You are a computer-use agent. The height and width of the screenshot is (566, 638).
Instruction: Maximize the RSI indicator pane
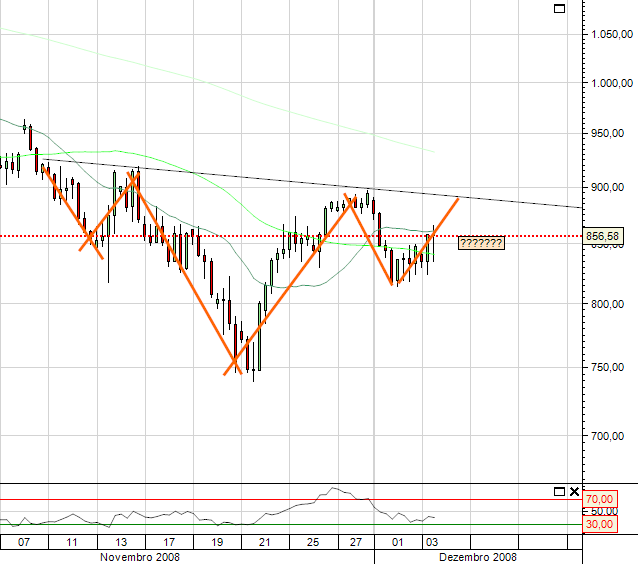click(559, 492)
